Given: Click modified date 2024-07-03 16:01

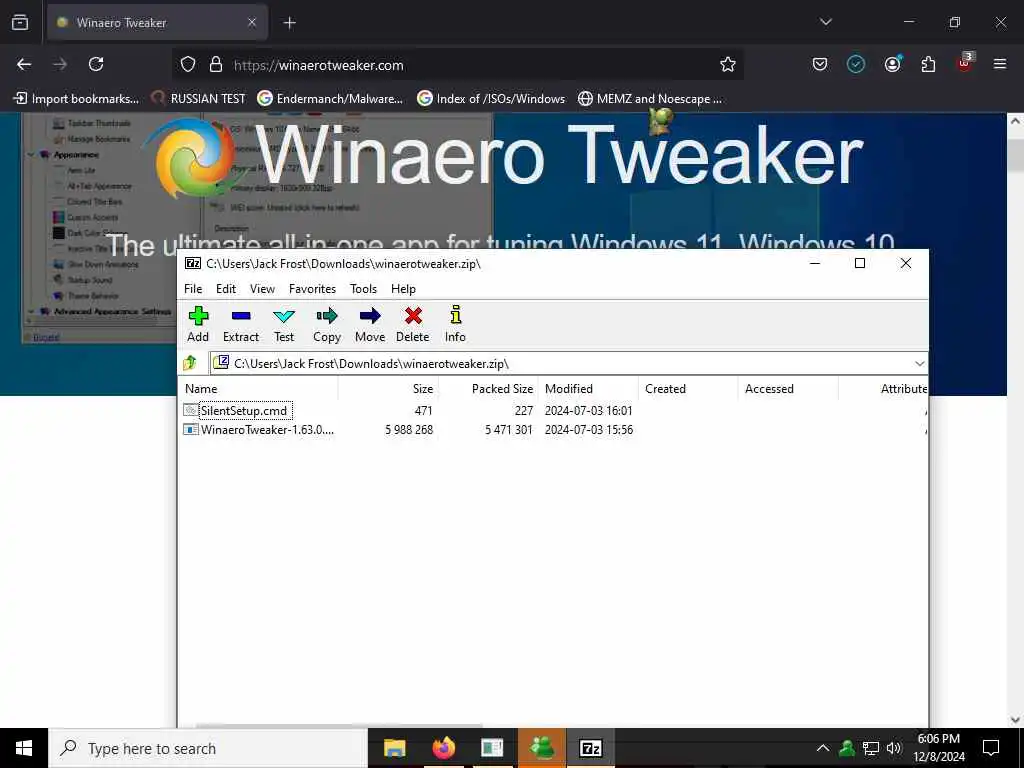Looking at the screenshot, I should (588, 411).
